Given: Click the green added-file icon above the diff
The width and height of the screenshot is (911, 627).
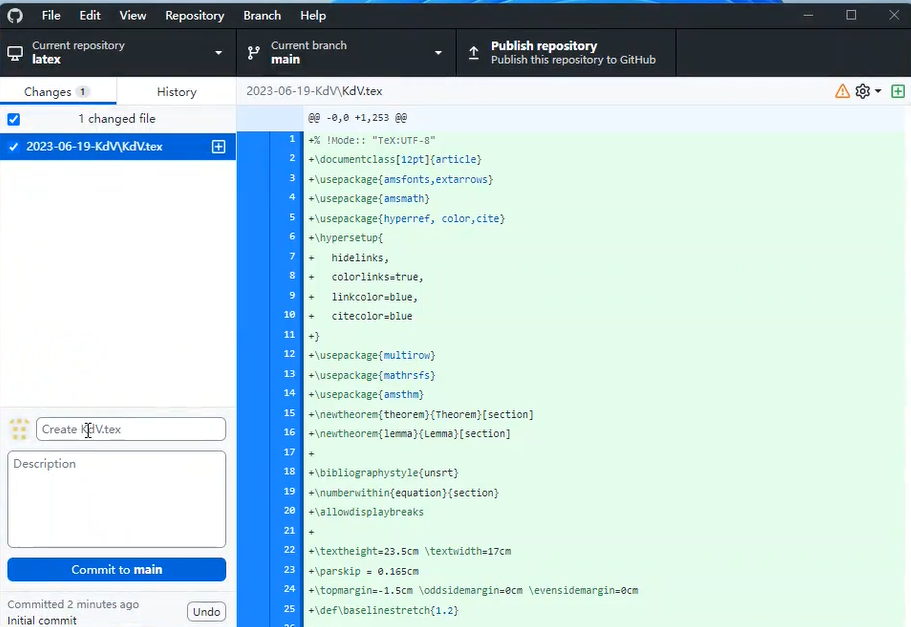Looking at the screenshot, I should 897,91.
